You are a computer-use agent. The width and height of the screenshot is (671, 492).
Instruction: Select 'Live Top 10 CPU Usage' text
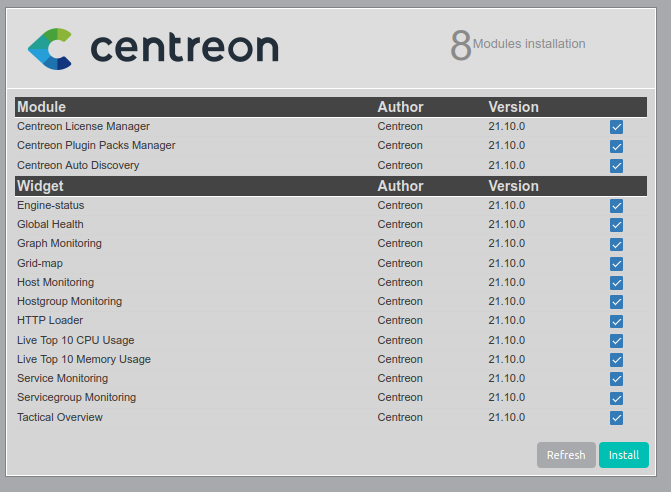click(76, 340)
